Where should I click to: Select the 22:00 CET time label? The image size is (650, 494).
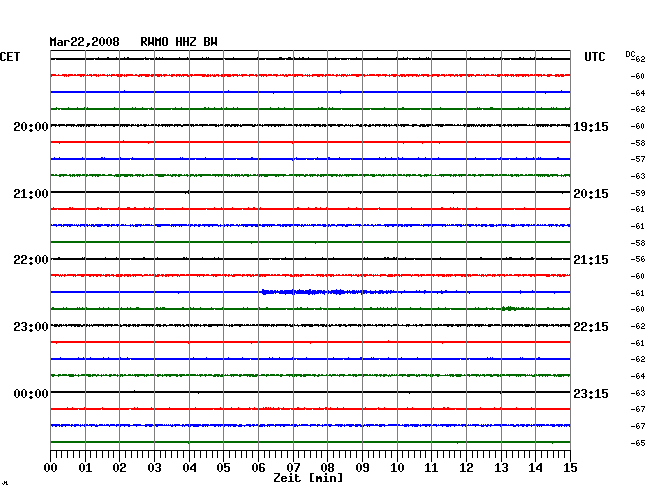click(31, 260)
